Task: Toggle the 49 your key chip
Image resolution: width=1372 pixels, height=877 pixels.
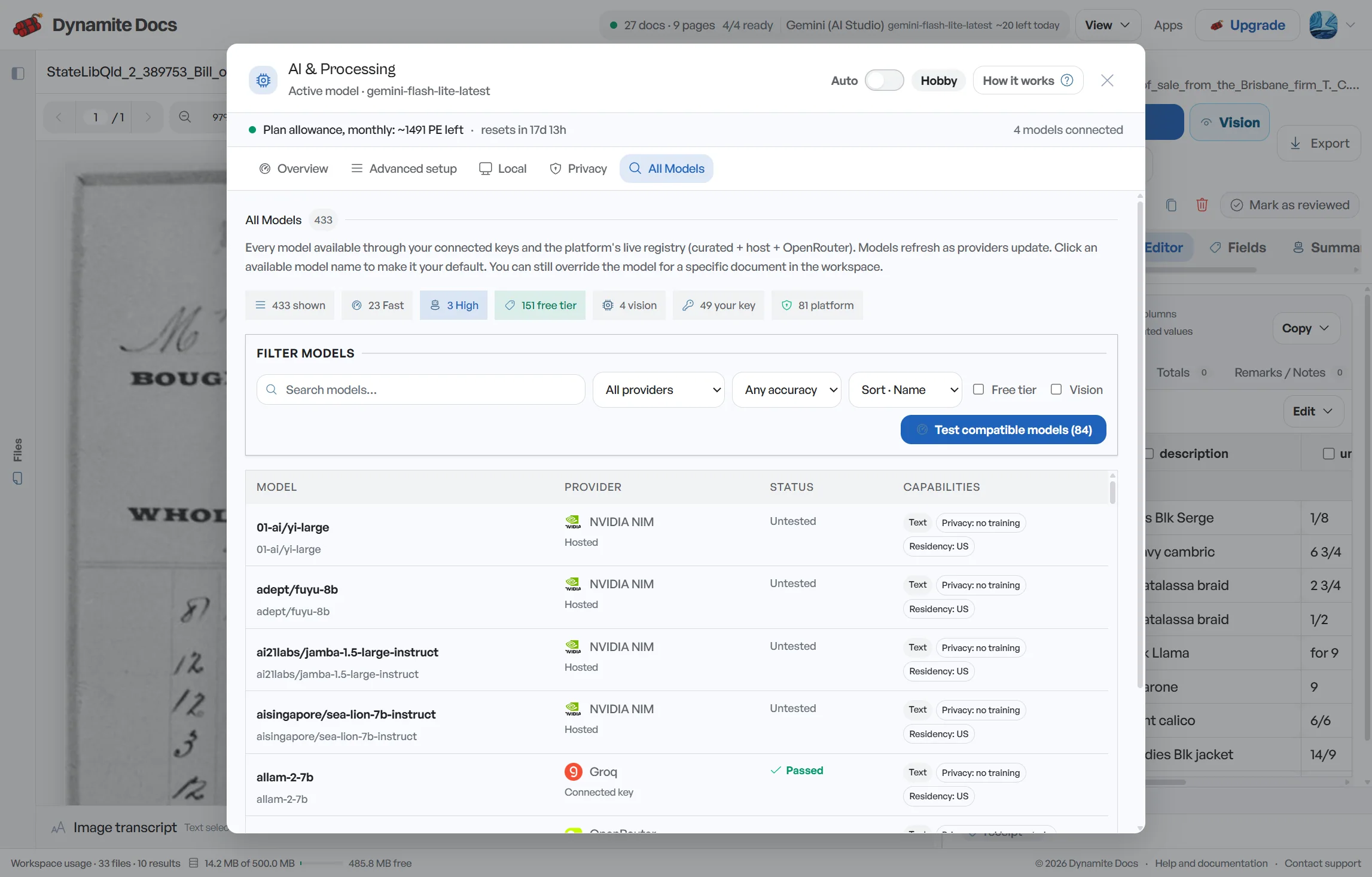Action: [718, 305]
